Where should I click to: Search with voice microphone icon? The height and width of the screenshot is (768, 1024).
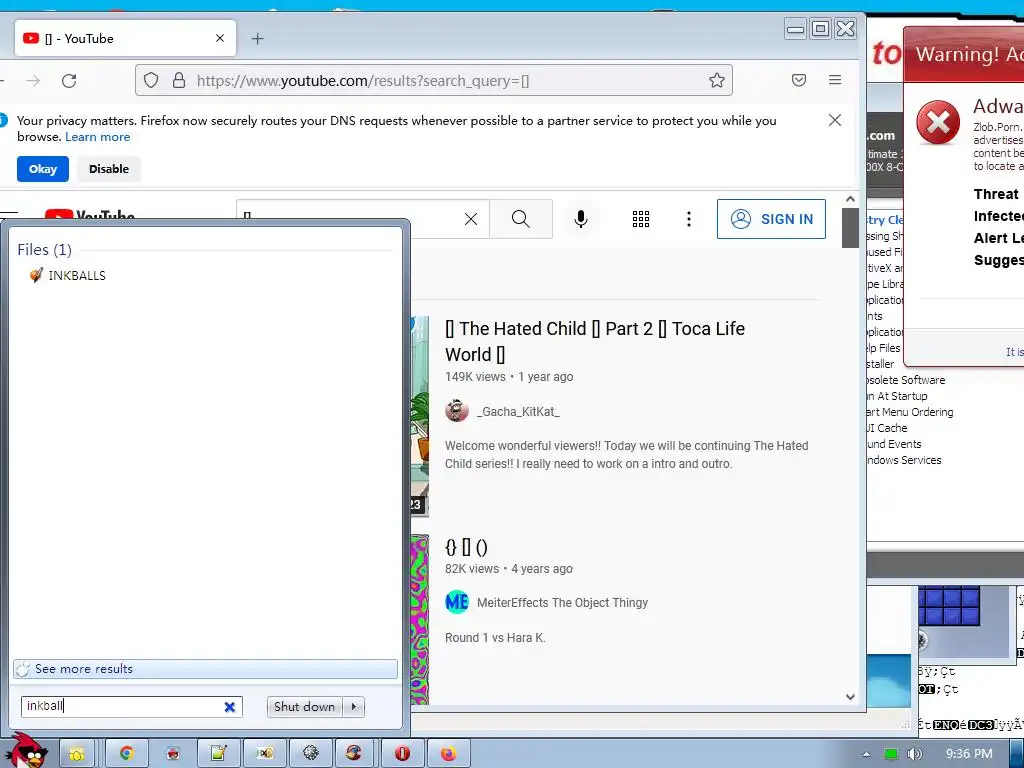click(581, 219)
